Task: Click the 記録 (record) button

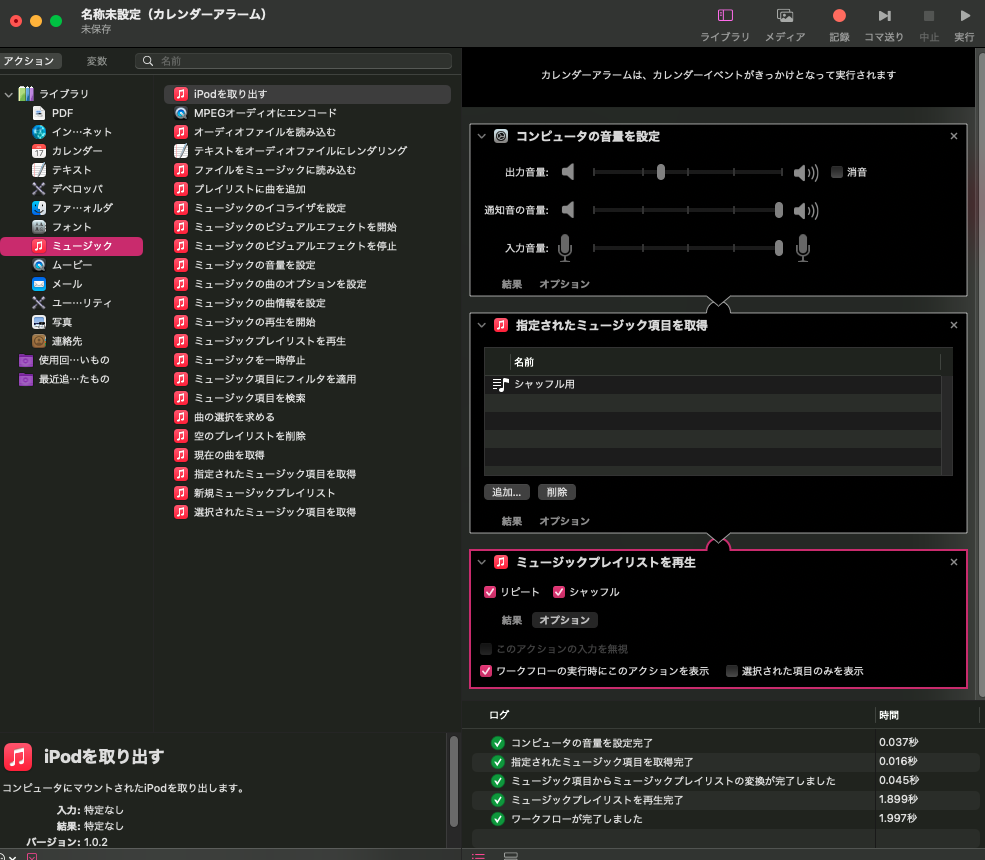Action: [839, 23]
